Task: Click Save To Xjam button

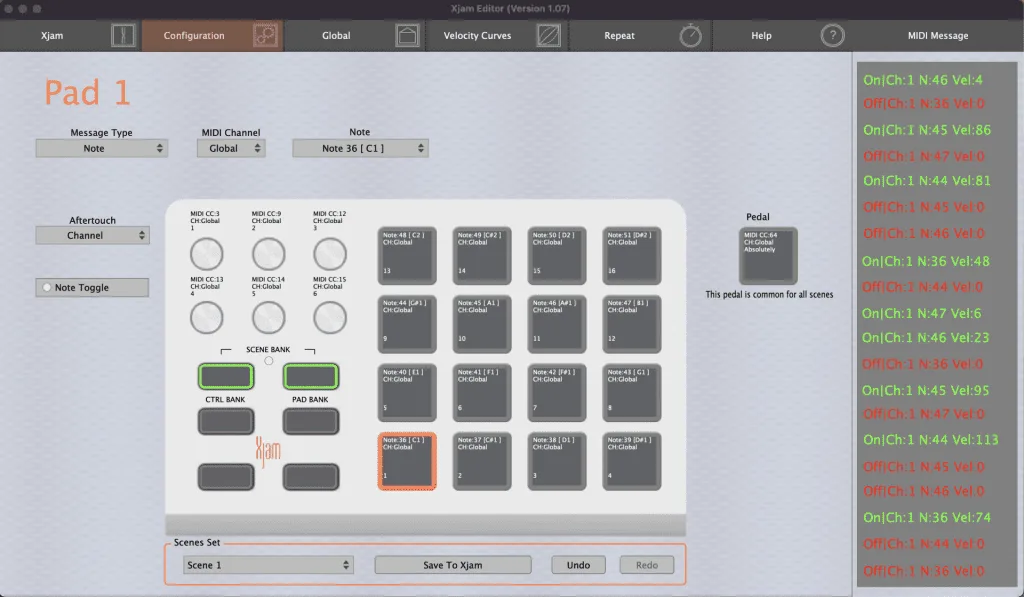Action: coord(453,565)
